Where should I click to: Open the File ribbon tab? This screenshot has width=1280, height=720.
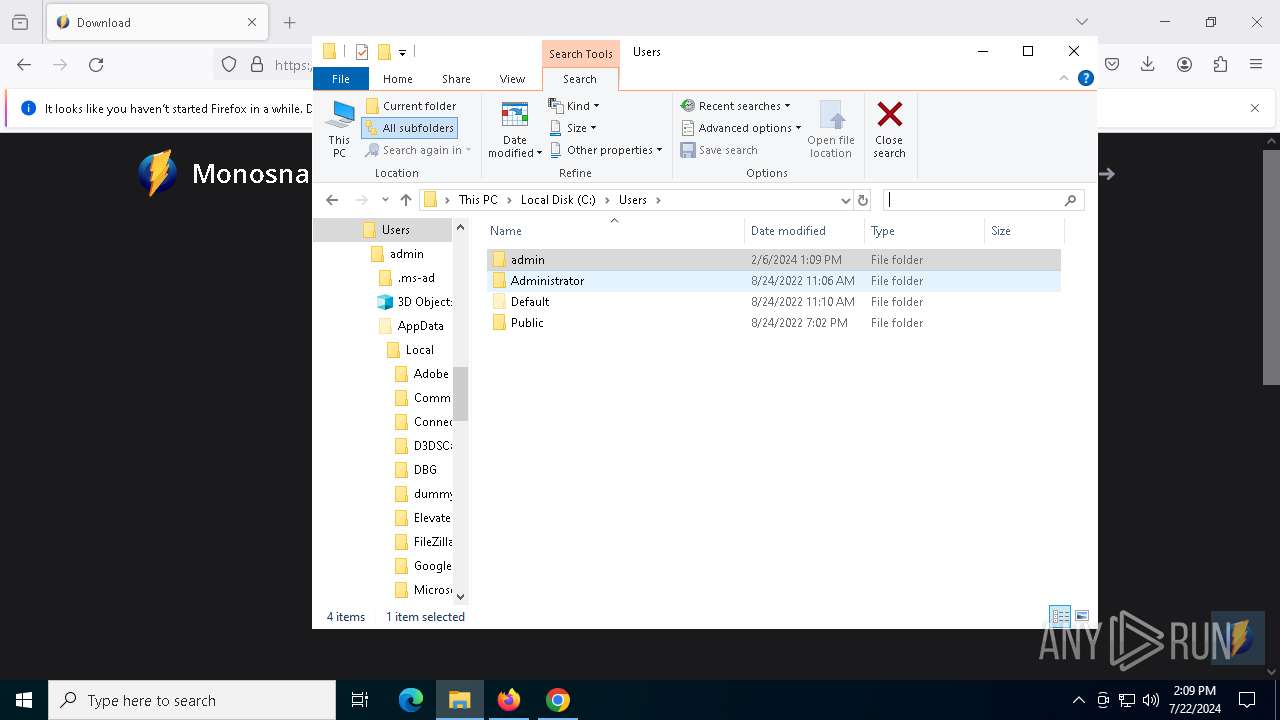[x=341, y=79]
